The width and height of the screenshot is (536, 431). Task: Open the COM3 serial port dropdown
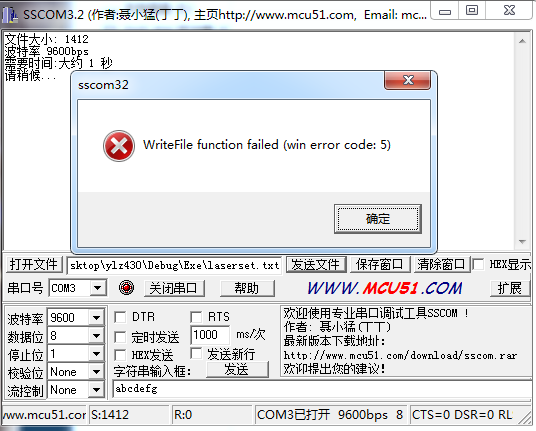coord(98,288)
